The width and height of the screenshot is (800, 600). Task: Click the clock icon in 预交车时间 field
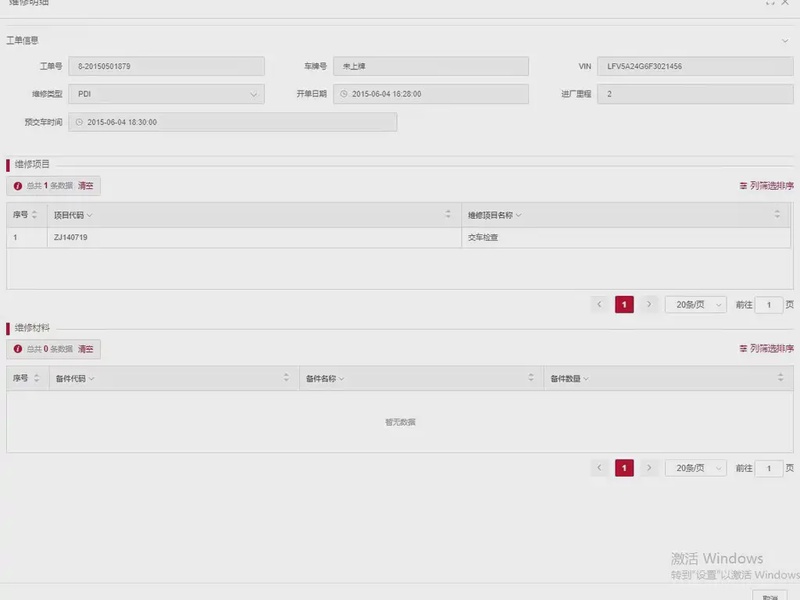tap(79, 122)
